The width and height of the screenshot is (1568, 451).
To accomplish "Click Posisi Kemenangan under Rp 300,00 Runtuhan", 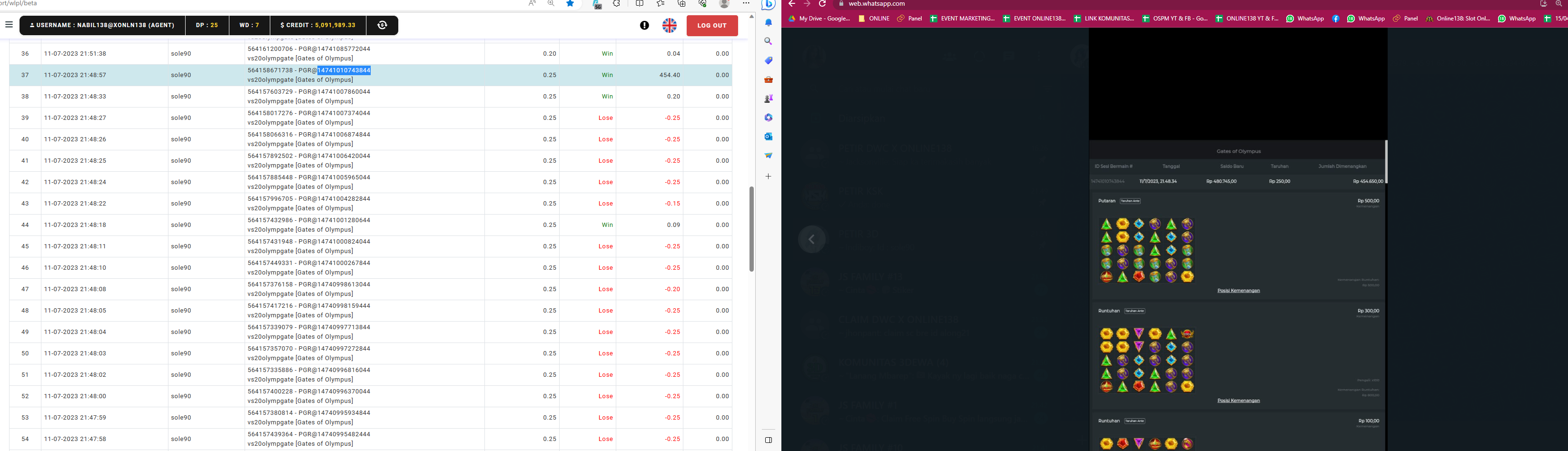I will click(x=1238, y=401).
